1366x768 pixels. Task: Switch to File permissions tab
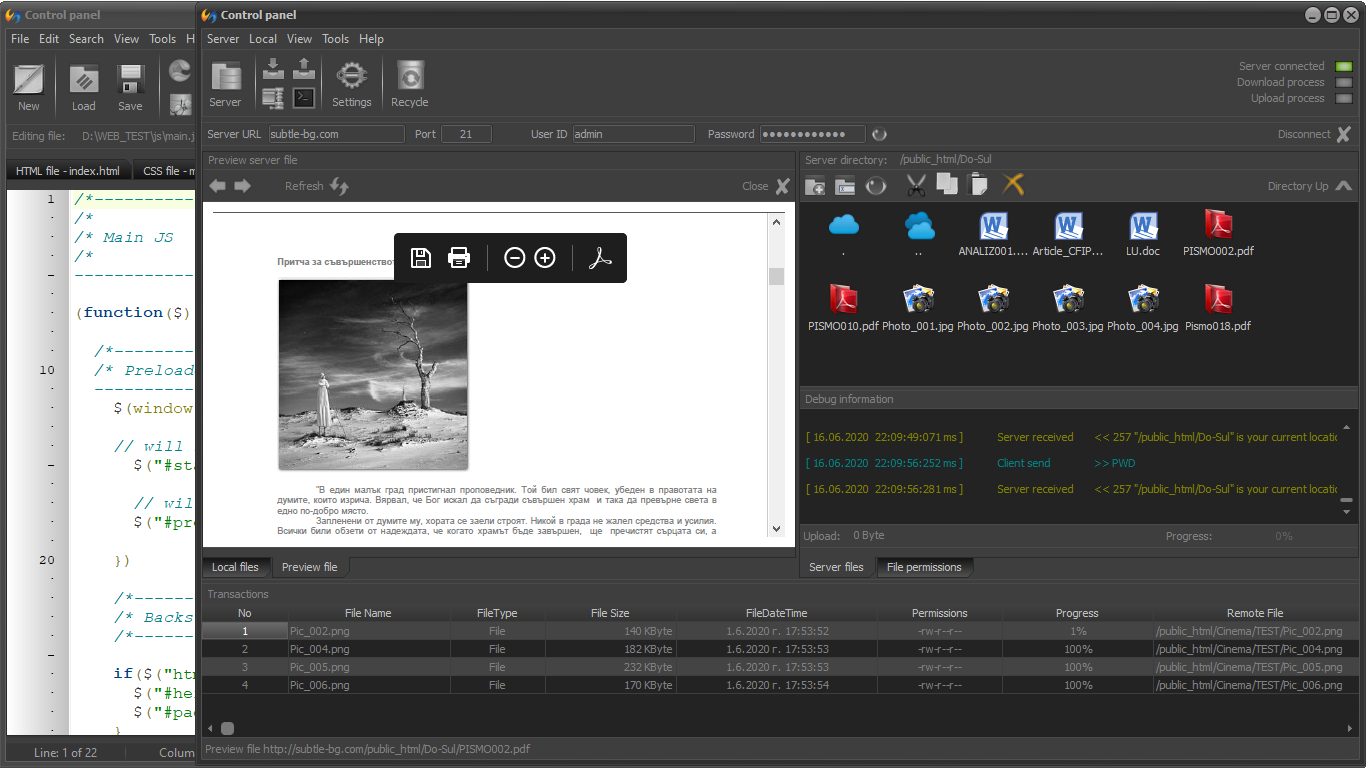924,567
